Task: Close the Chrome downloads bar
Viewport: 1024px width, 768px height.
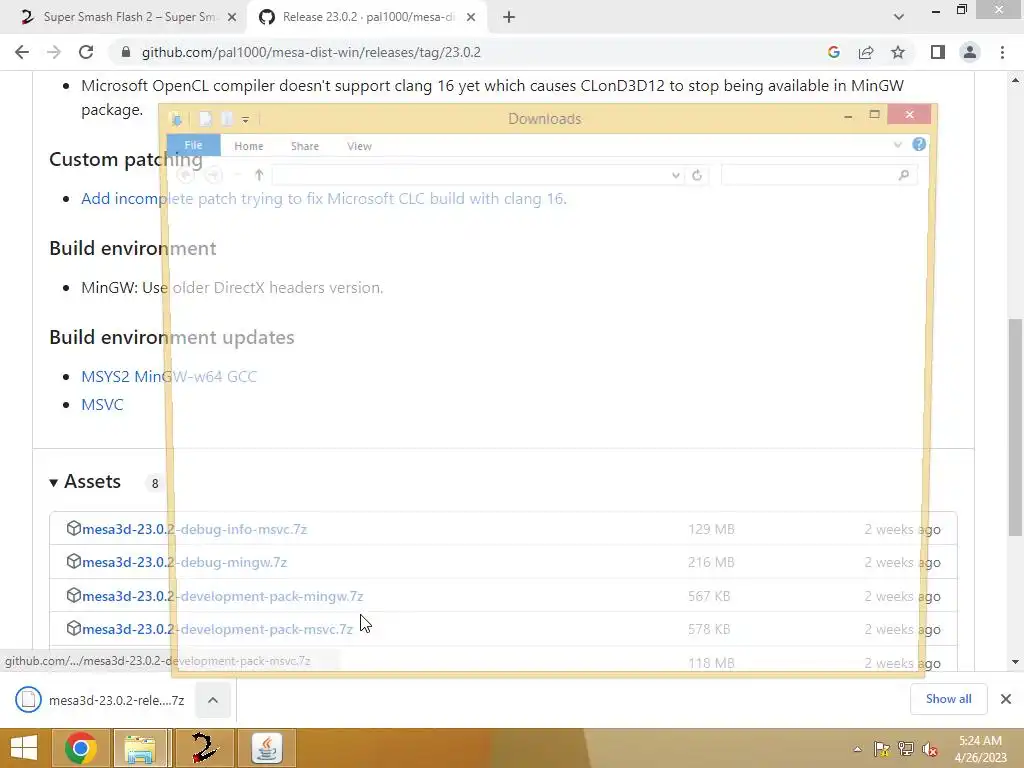Action: [x=1006, y=699]
